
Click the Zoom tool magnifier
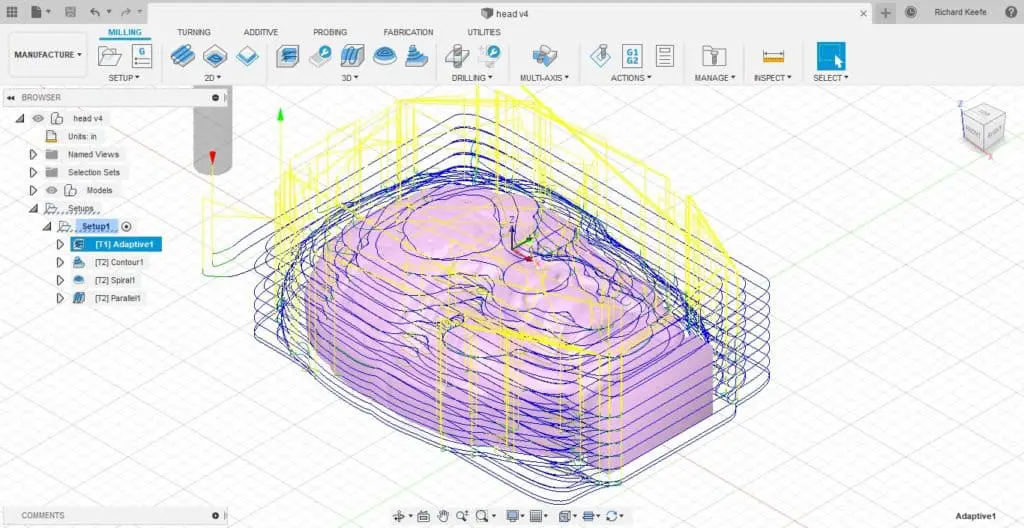tap(462, 516)
